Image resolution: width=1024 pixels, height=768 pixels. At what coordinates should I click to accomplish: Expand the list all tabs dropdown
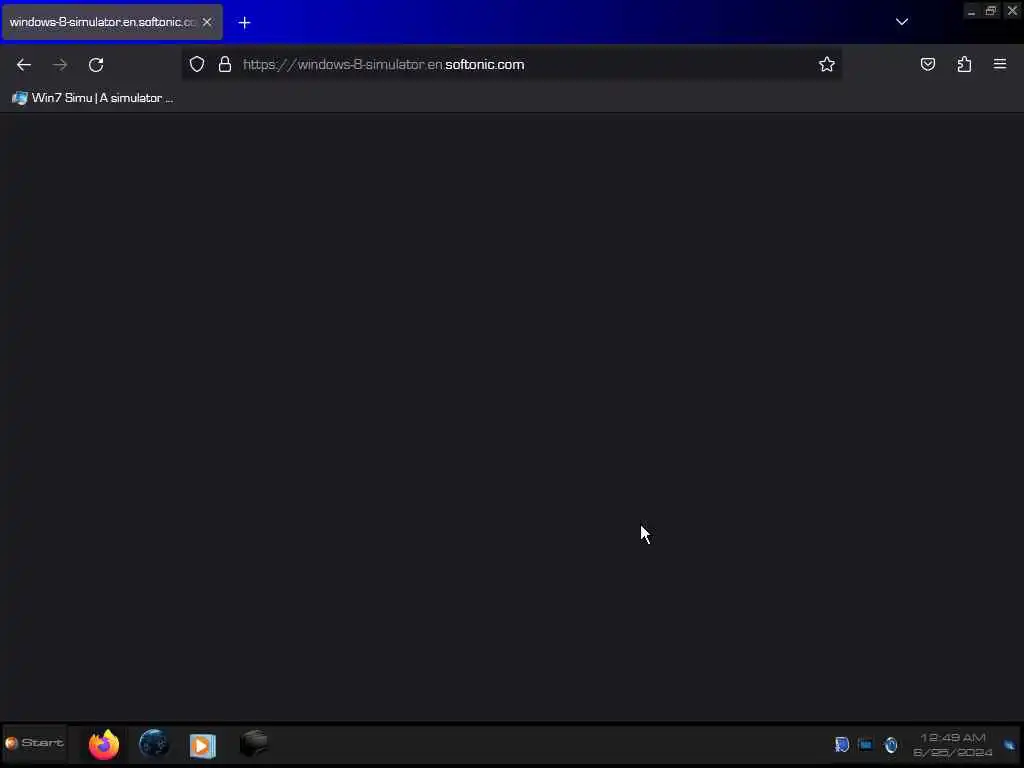(x=902, y=22)
